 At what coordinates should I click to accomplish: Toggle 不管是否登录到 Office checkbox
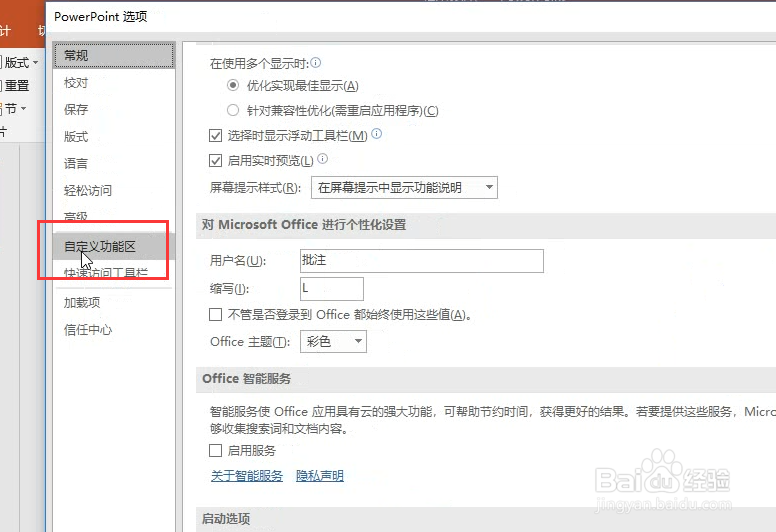[215, 314]
